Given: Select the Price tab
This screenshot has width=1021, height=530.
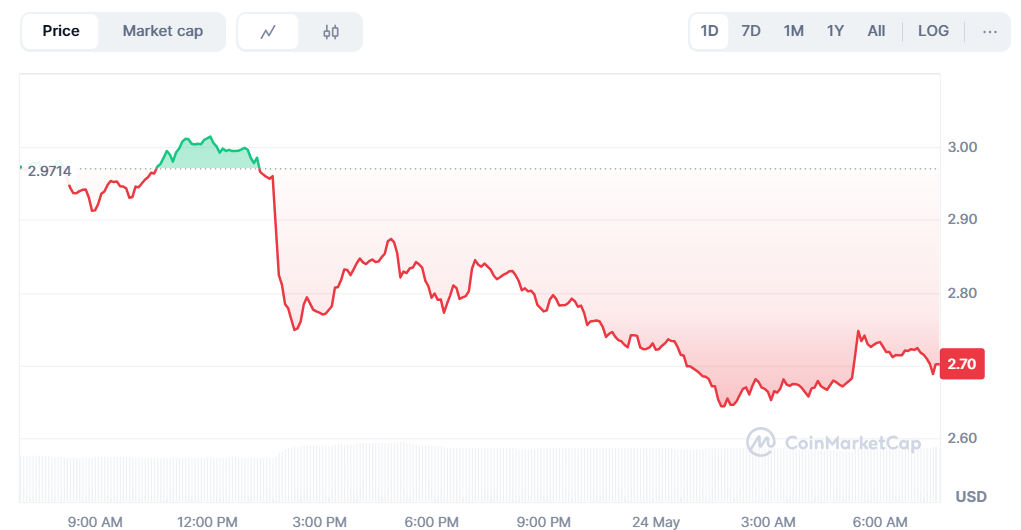Looking at the screenshot, I should pyautogui.click(x=61, y=31).
